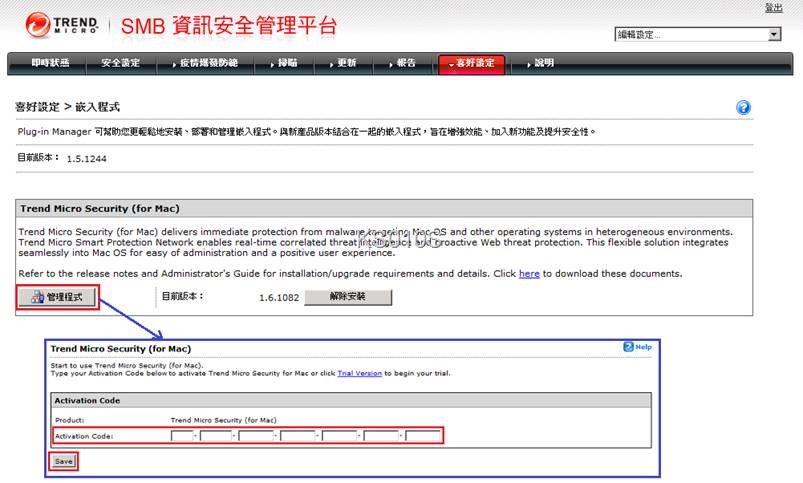
Task: Follow the 'here' documents download link
Action: click(x=529, y=274)
